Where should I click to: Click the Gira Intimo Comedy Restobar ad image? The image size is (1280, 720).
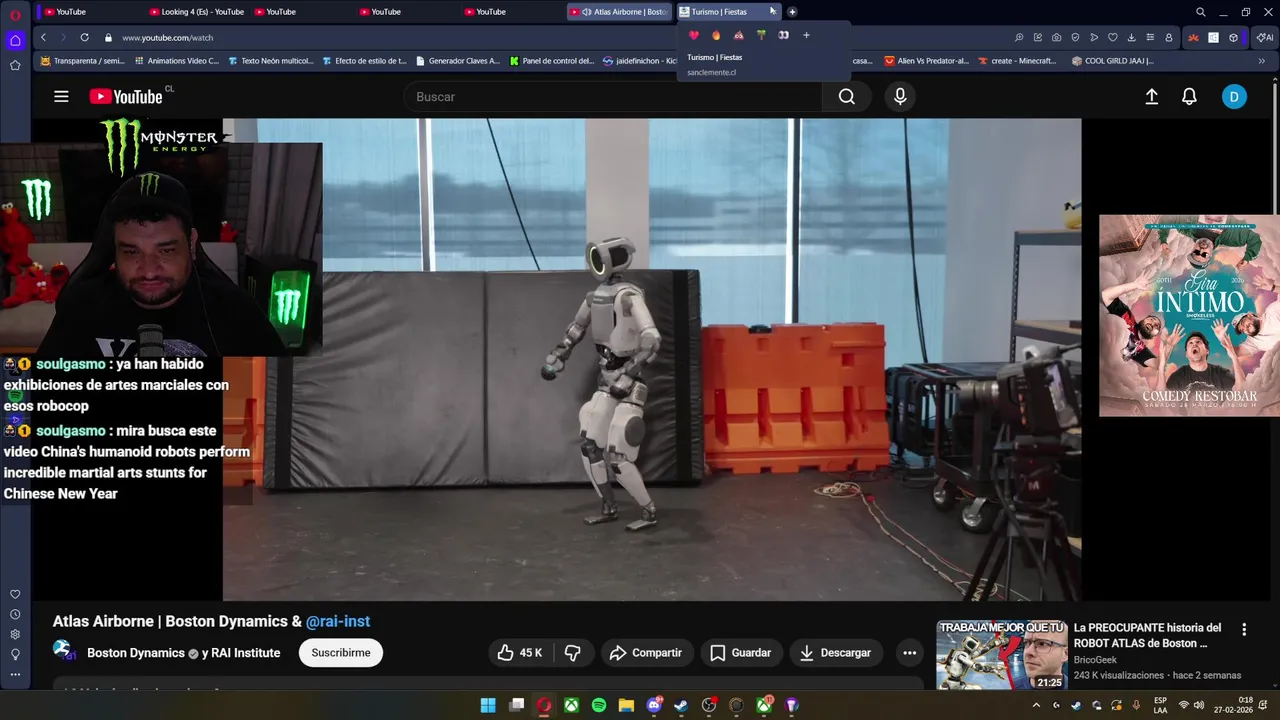tap(1189, 316)
